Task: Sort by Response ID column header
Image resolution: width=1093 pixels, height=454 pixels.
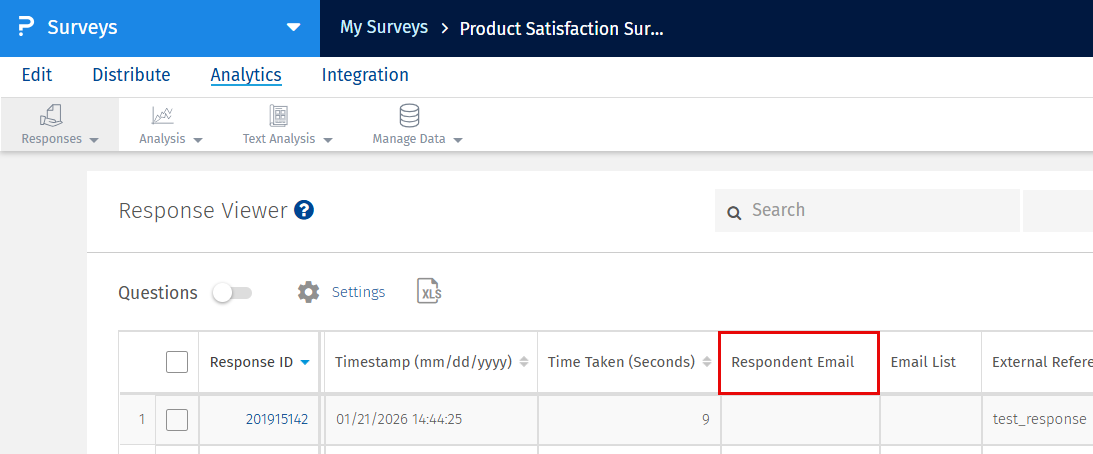Action: coord(260,363)
